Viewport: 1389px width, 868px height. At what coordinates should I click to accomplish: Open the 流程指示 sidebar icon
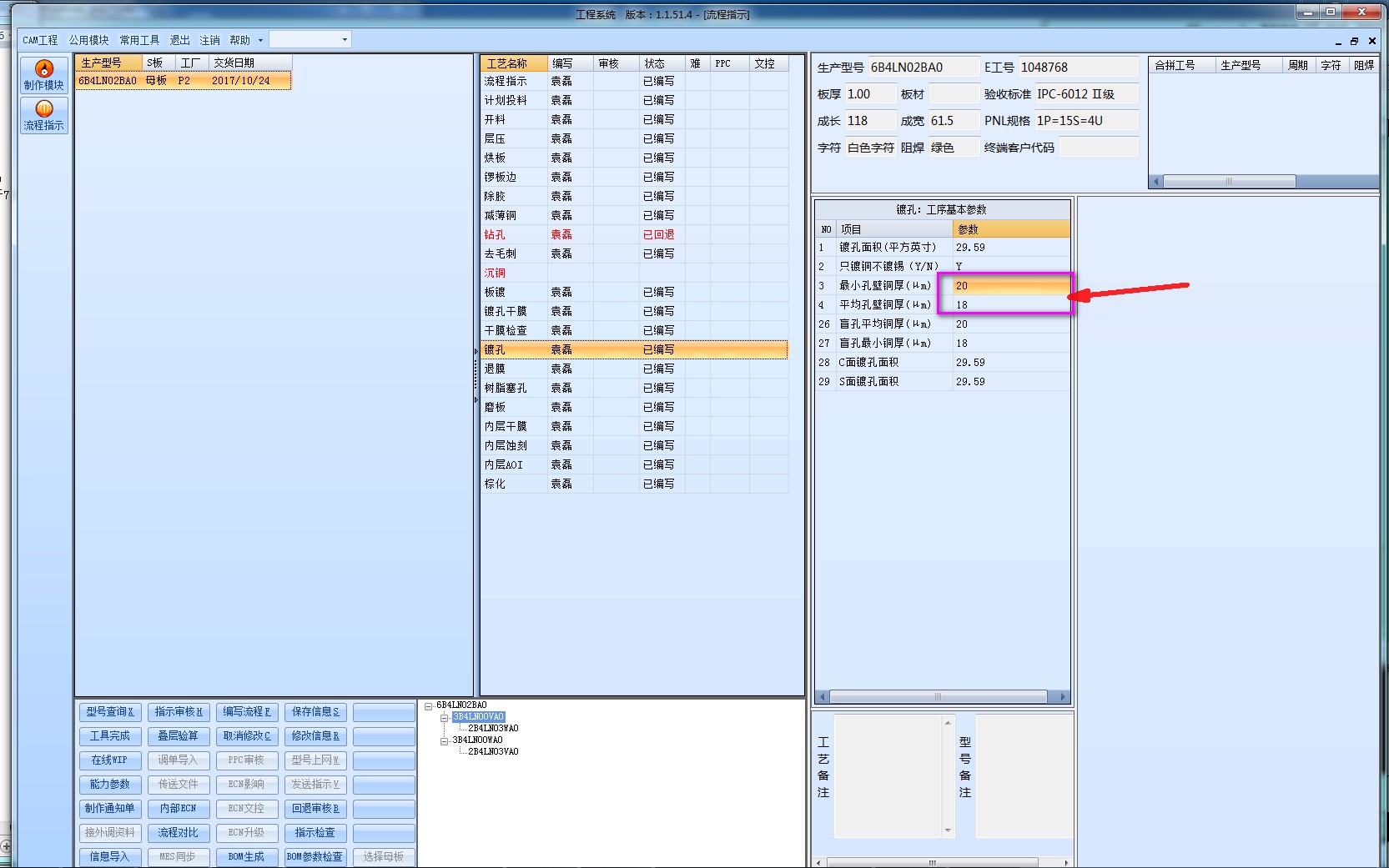(43, 115)
